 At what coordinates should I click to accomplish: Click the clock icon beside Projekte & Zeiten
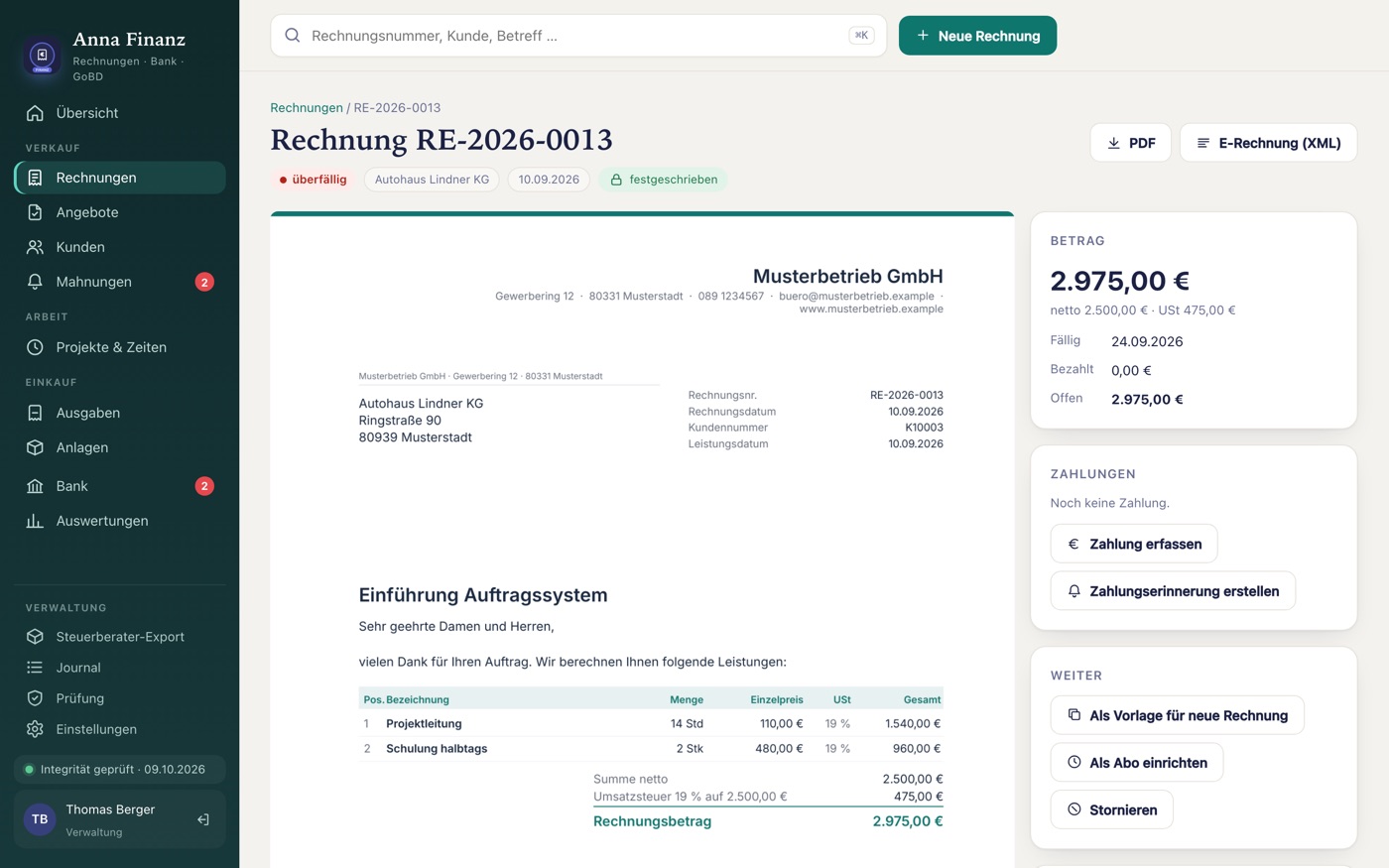point(35,347)
